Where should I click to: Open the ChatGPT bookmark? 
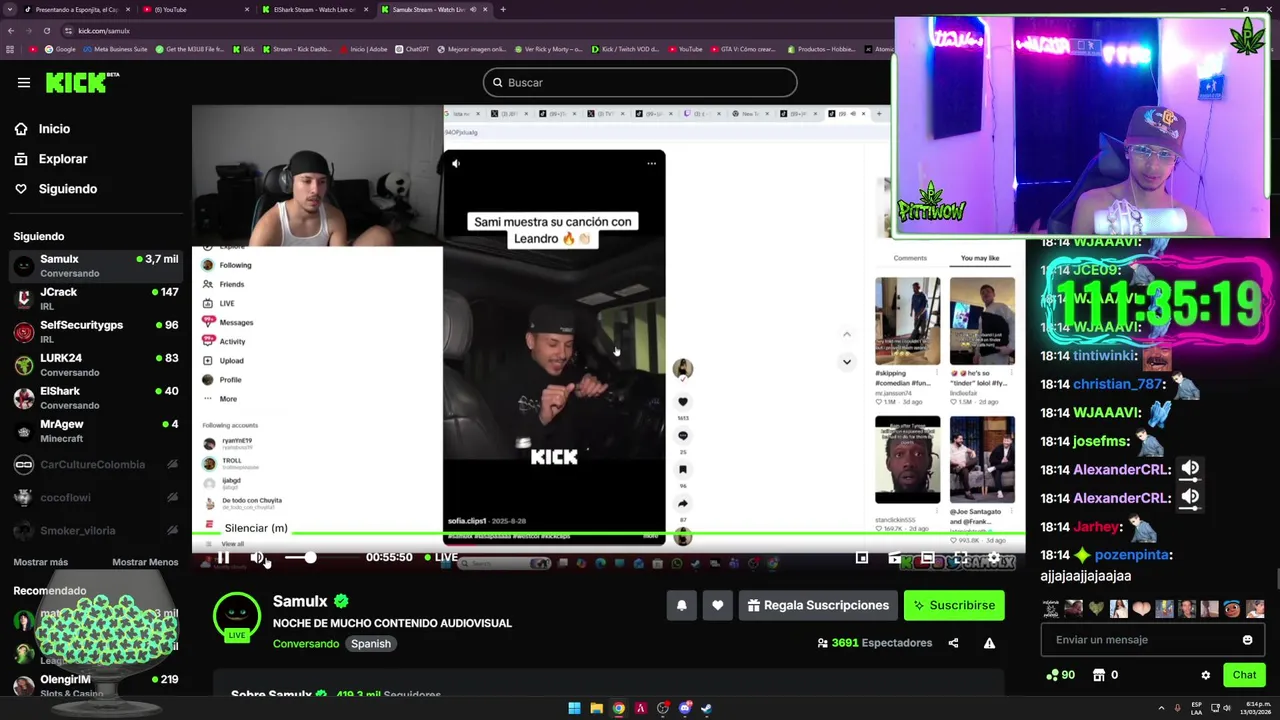[411, 49]
